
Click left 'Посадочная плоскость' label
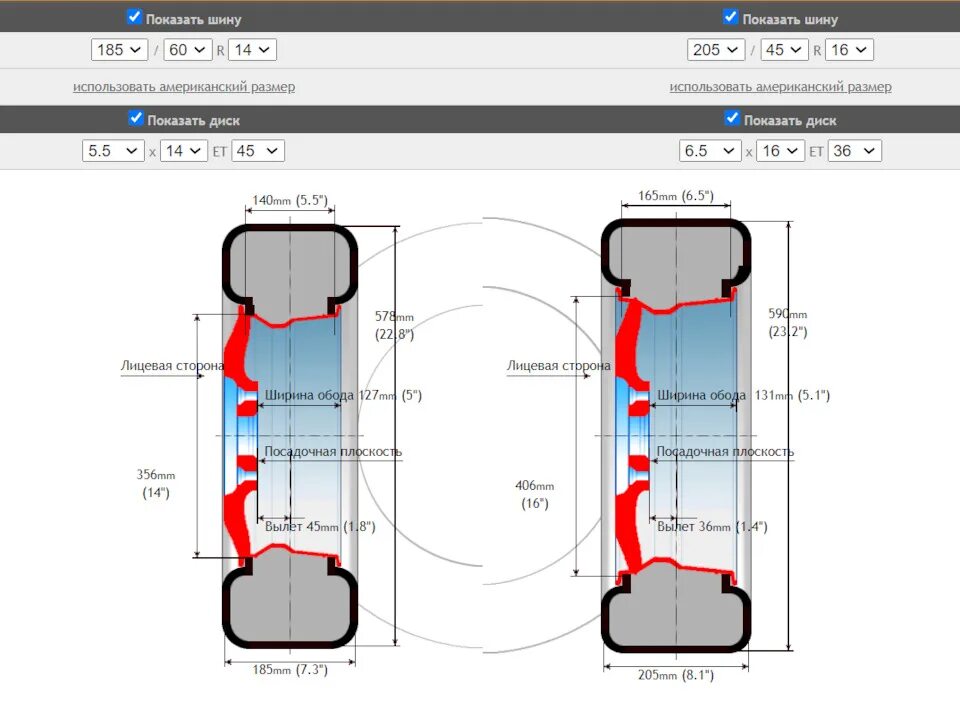pyautogui.click(x=333, y=451)
